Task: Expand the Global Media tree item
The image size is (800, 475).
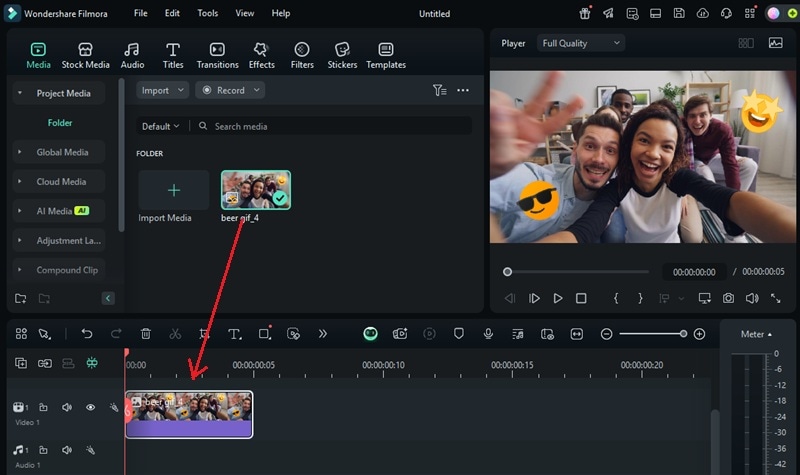Action: coord(62,152)
